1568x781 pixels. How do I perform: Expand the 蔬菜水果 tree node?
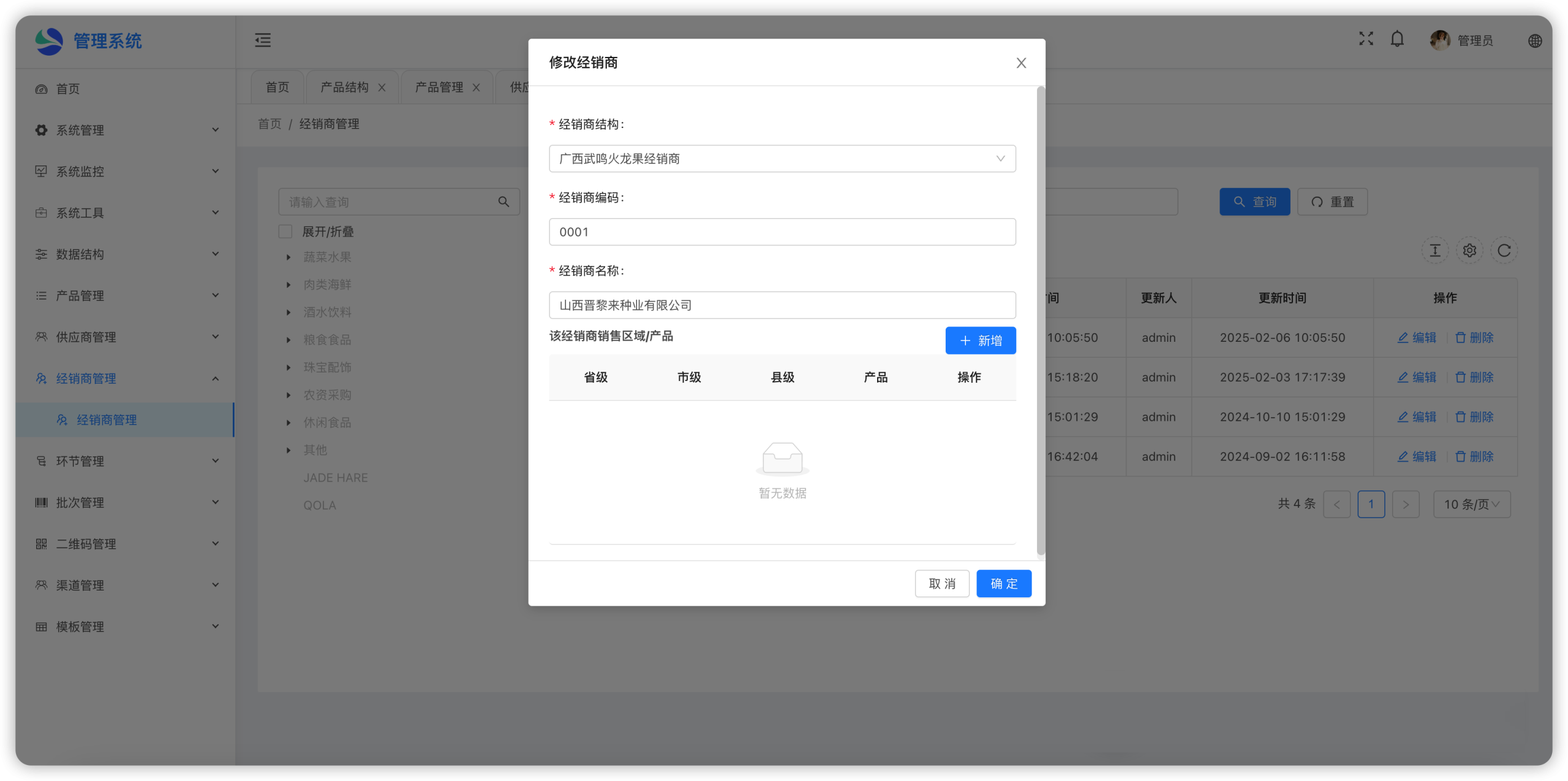[288, 257]
